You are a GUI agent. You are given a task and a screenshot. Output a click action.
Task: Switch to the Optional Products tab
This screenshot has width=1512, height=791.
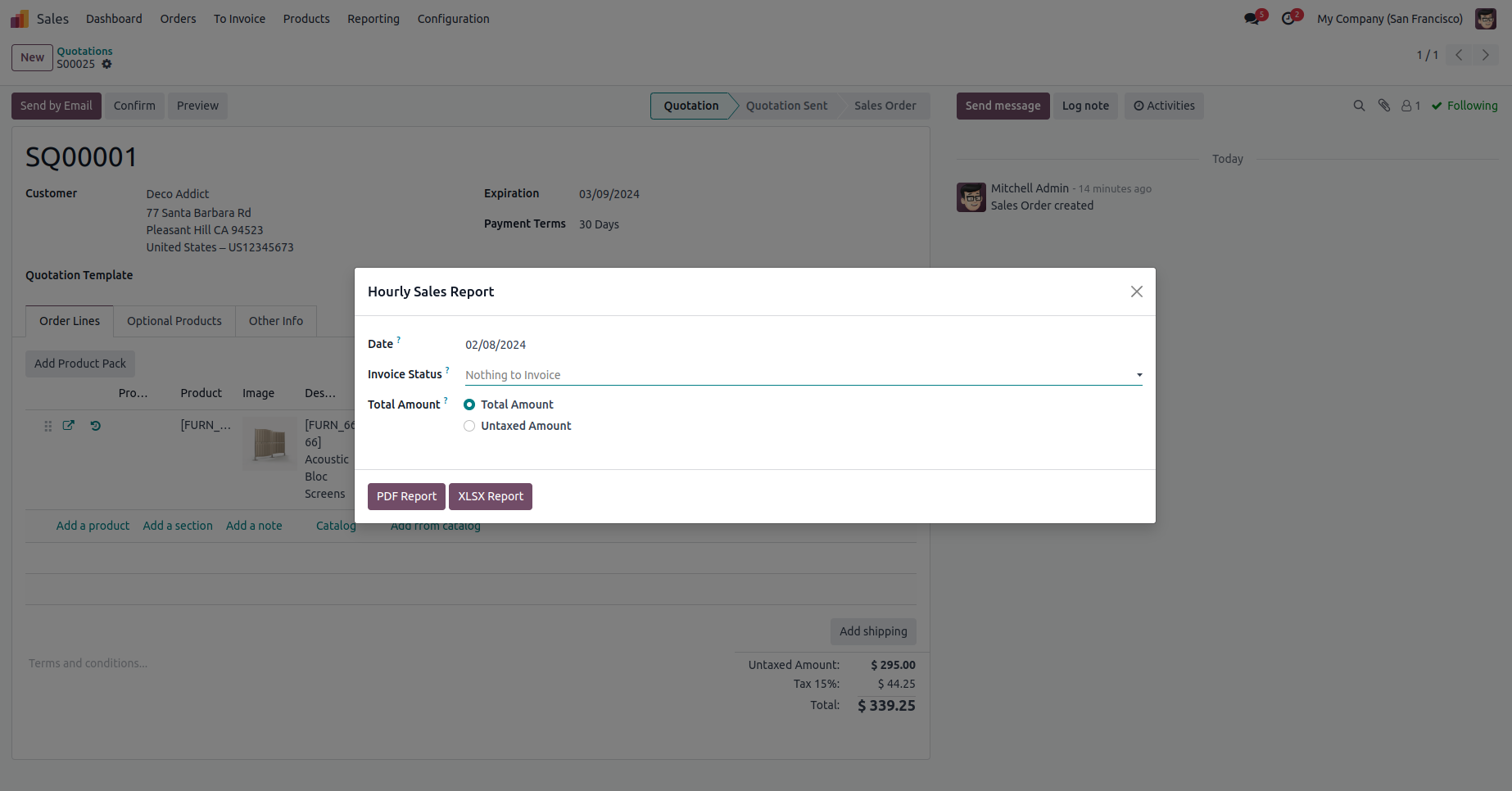174,321
